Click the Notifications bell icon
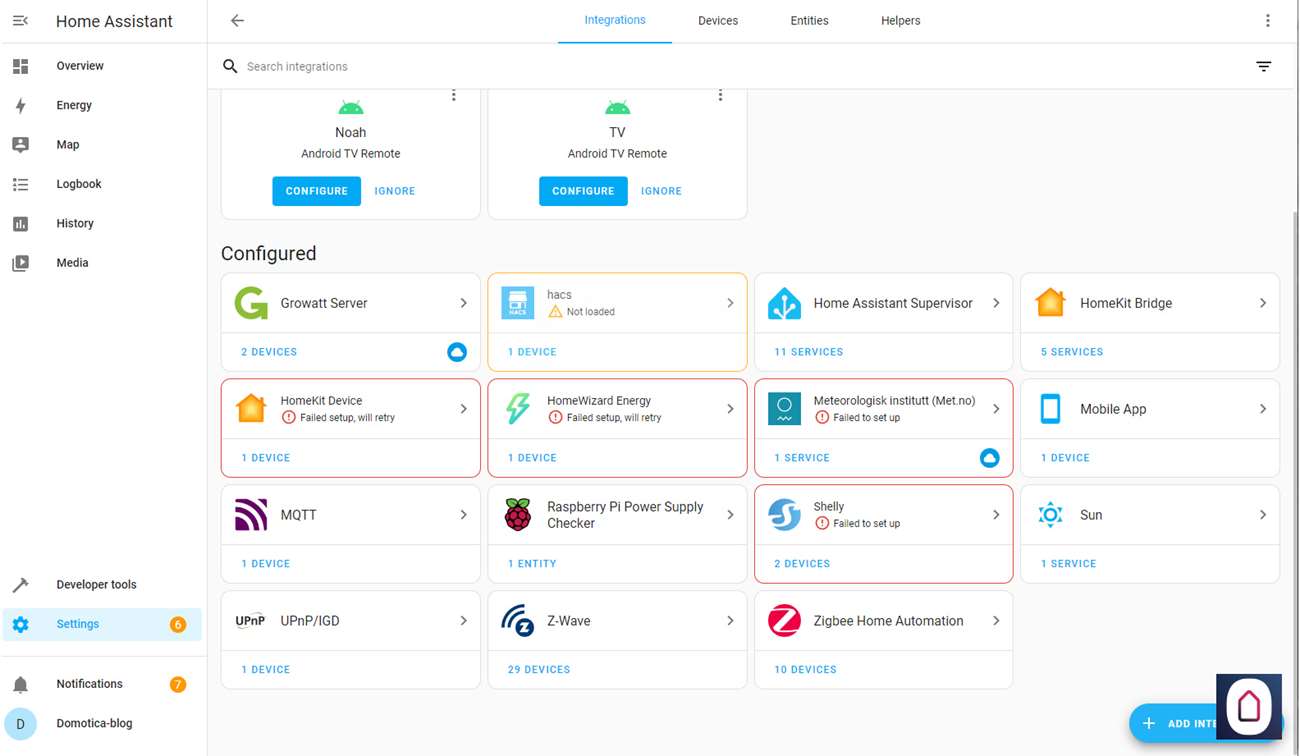This screenshot has width=1300, height=756. click(20, 684)
